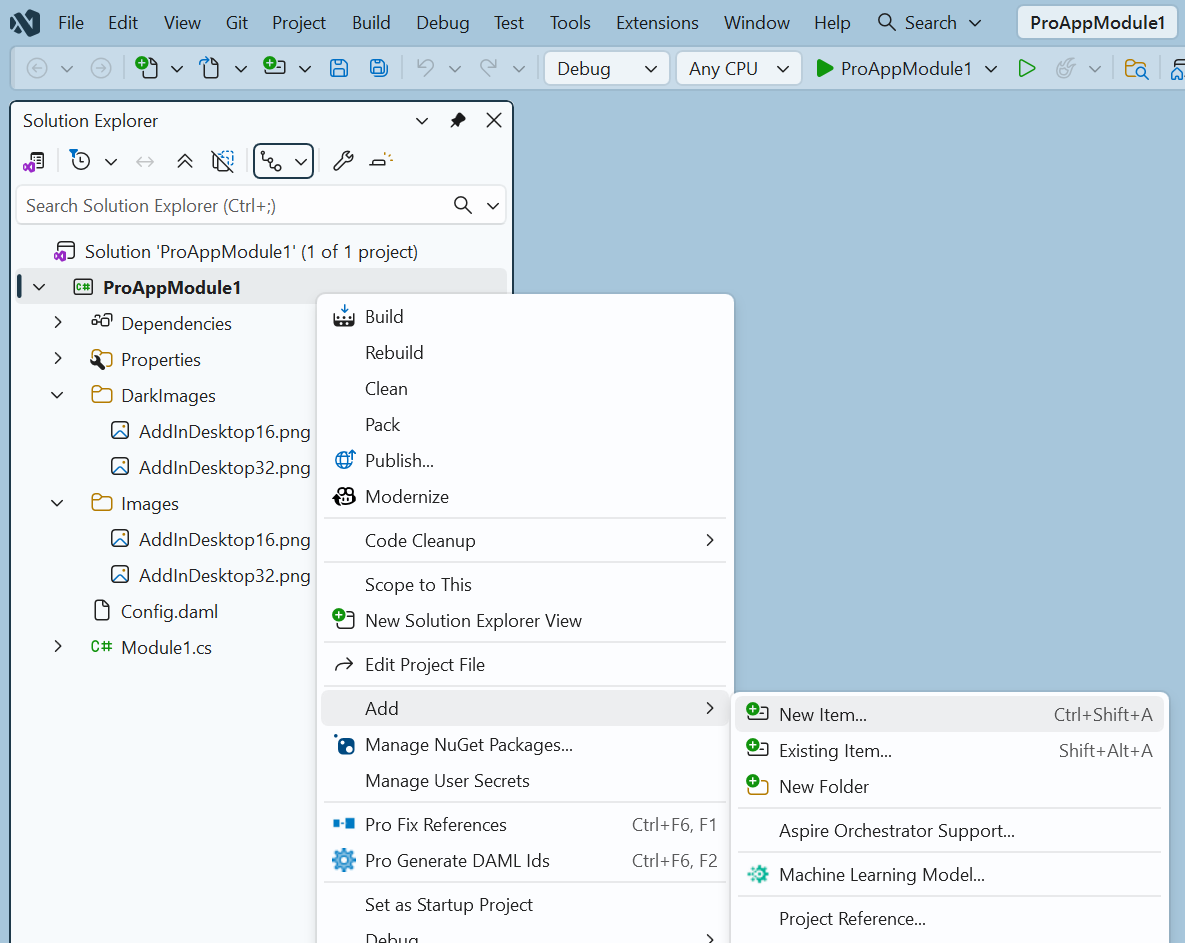Open the Debug configuration dropdown
The image size is (1185, 943).
tap(607, 69)
